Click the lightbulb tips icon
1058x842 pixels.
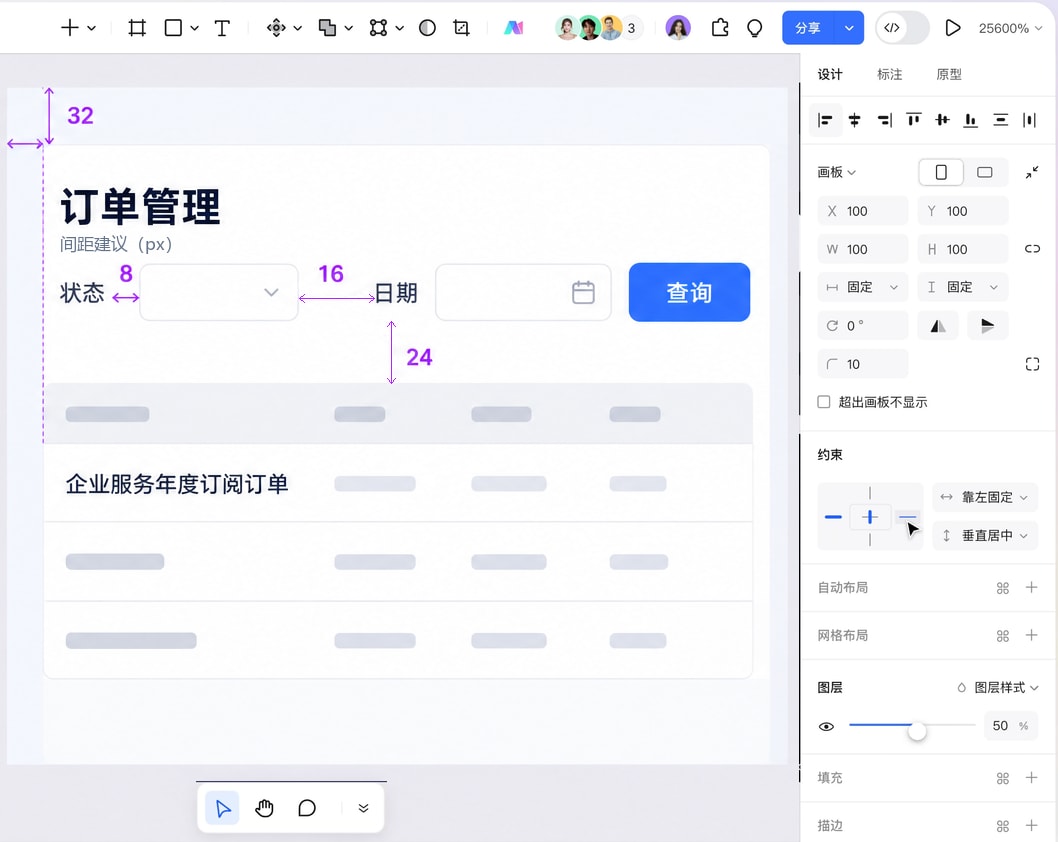coord(754,28)
